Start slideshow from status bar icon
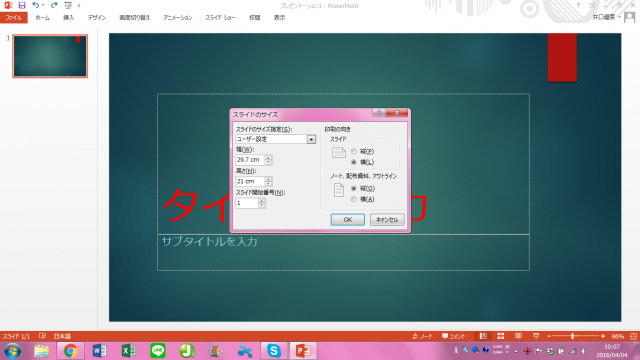This screenshot has width=640, height=360. pos(536,336)
